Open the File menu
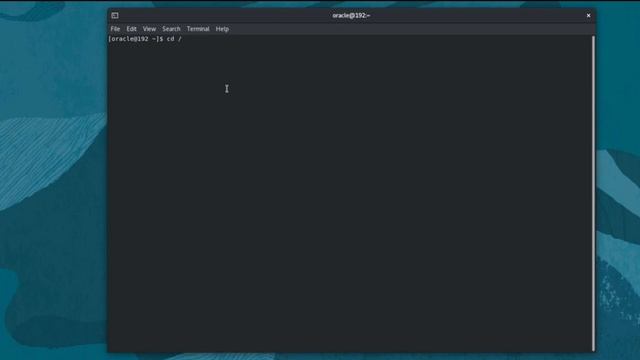Image resolution: width=640 pixels, height=360 pixels. point(115,29)
